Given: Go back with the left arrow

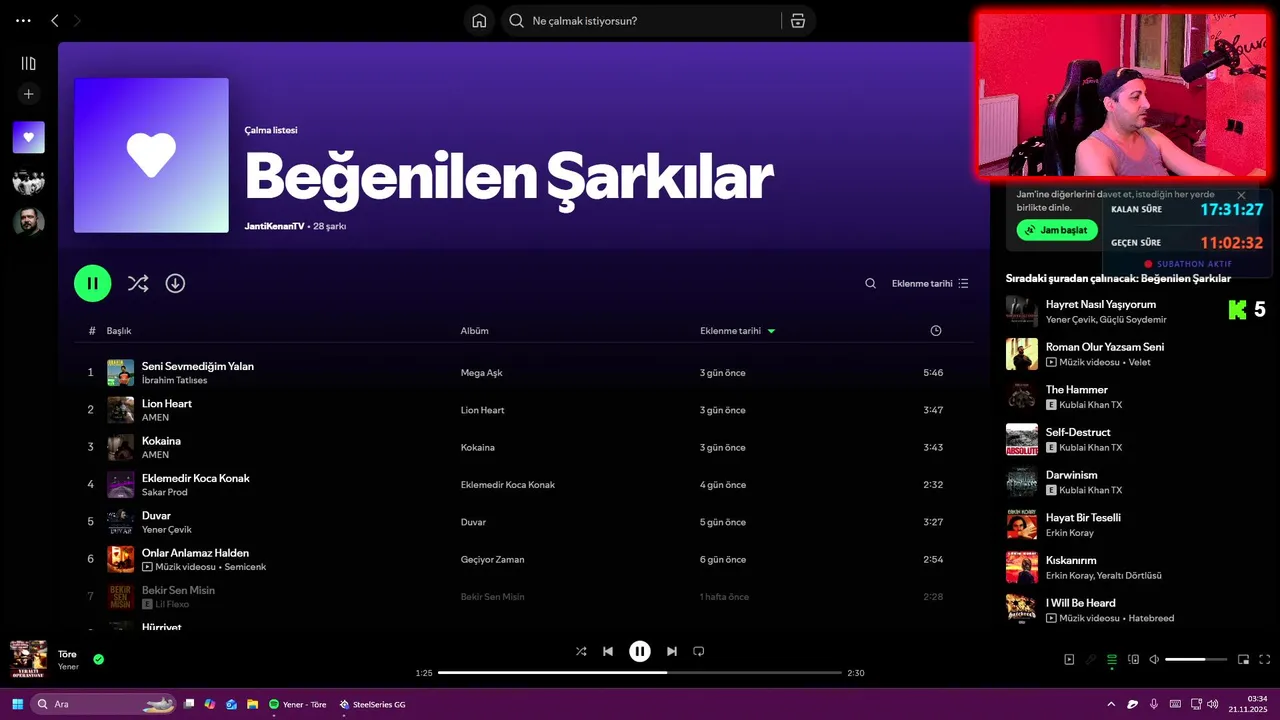Looking at the screenshot, I should pyautogui.click(x=54, y=20).
